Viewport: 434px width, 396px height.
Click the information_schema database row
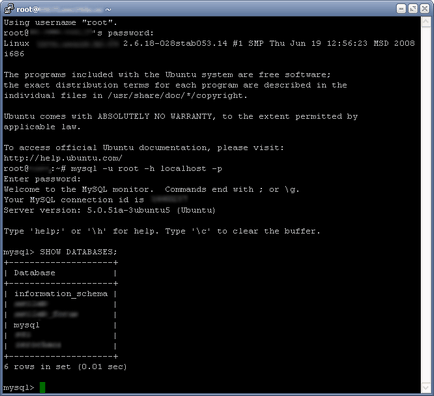point(61,294)
